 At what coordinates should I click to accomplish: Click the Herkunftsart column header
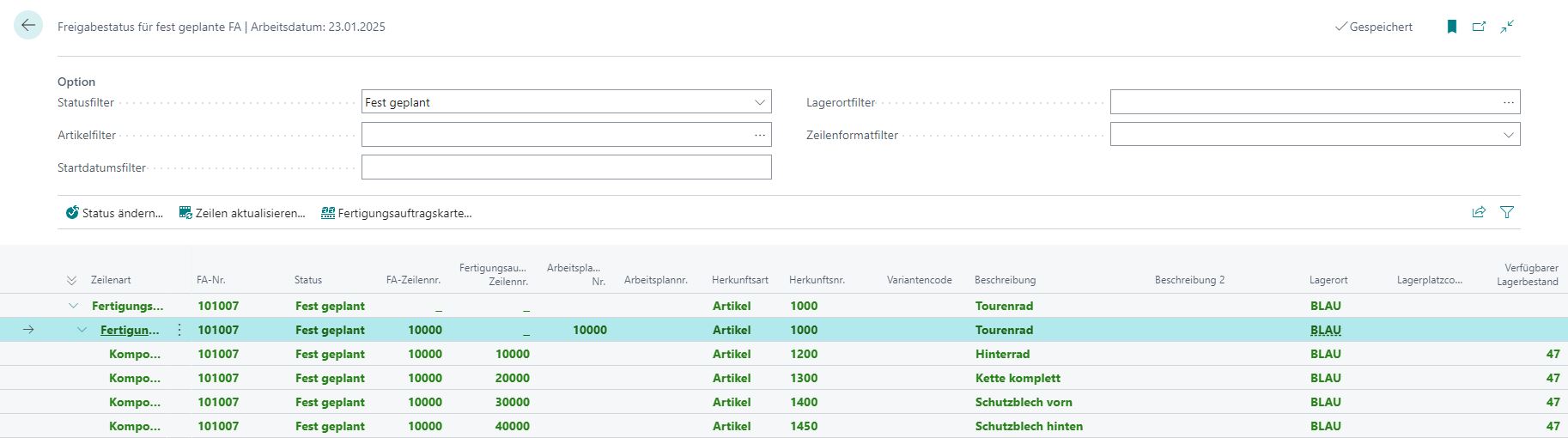(740, 280)
